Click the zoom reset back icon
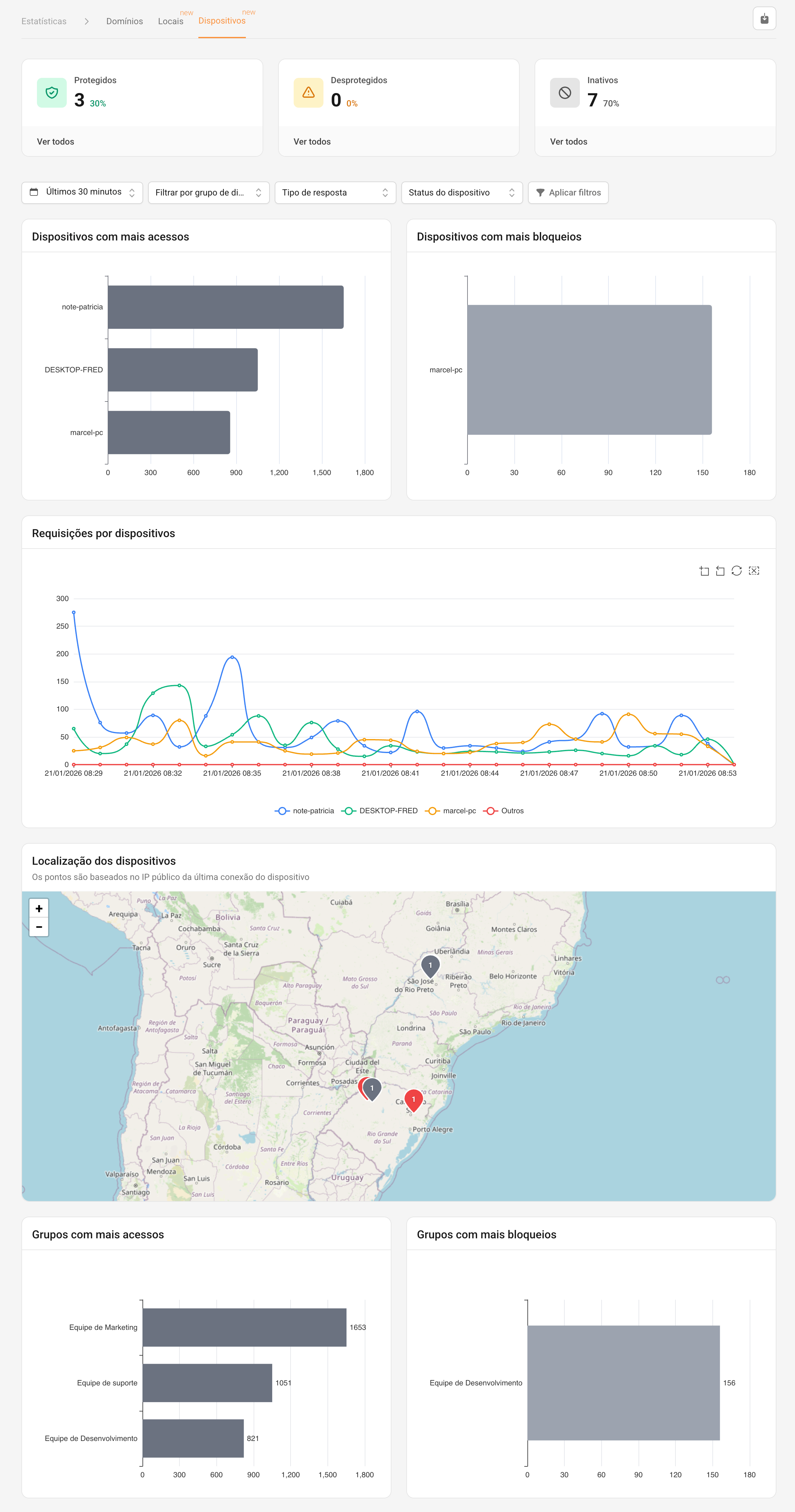This screenshot has height=1512, width=795. 720,571
